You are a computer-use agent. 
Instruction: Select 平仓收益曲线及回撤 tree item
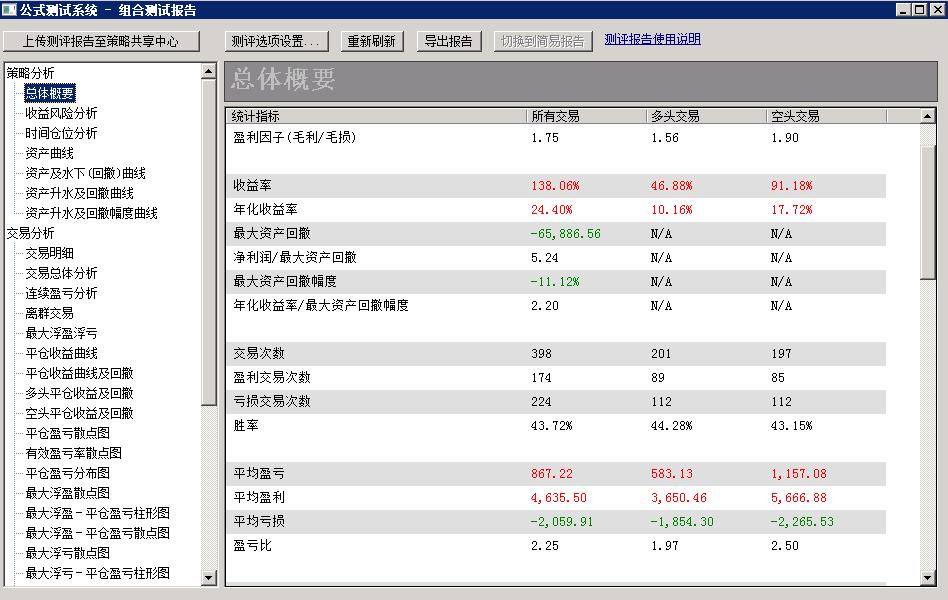[x=79, y=373]
